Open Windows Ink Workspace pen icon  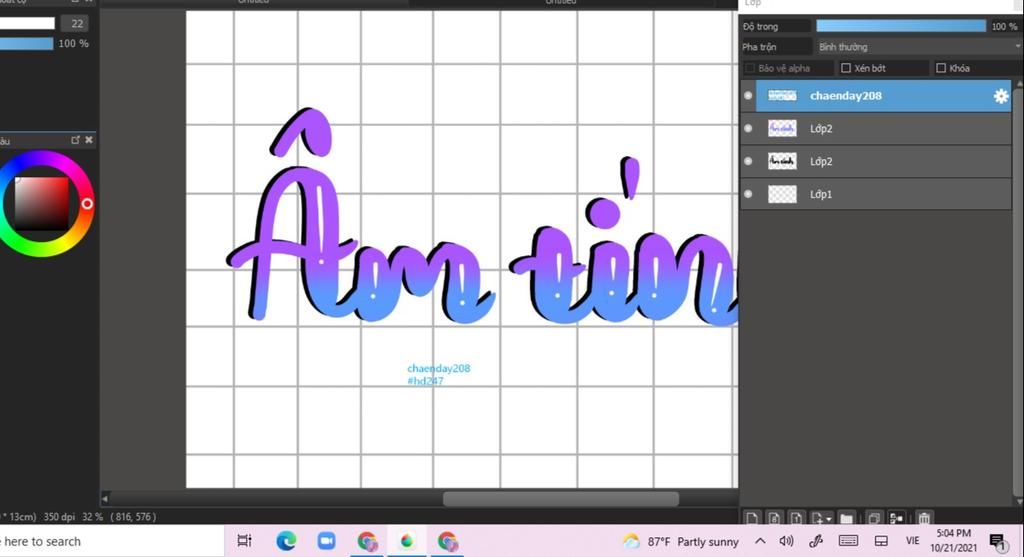pos(816,541)
